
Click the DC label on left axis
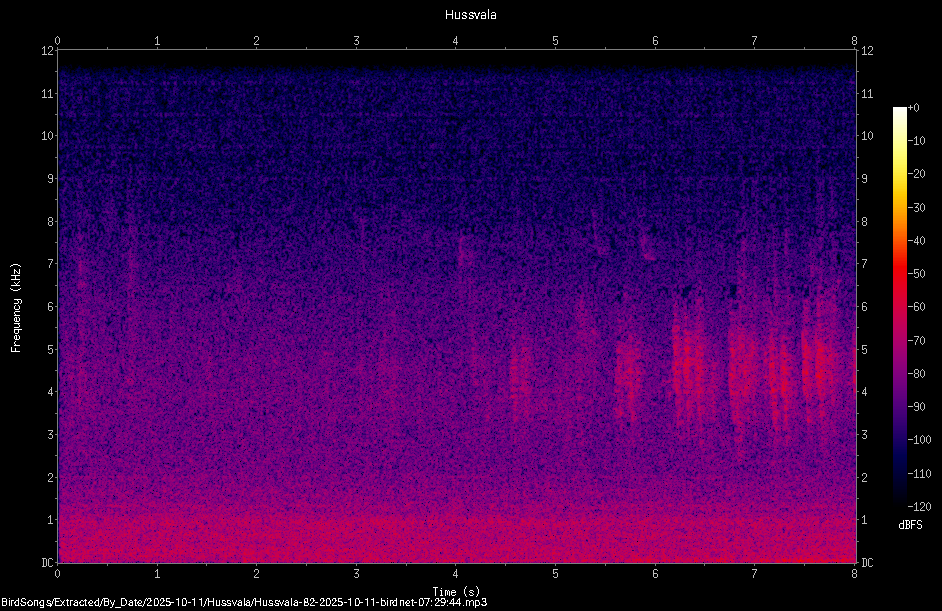(x=47, y=563)
